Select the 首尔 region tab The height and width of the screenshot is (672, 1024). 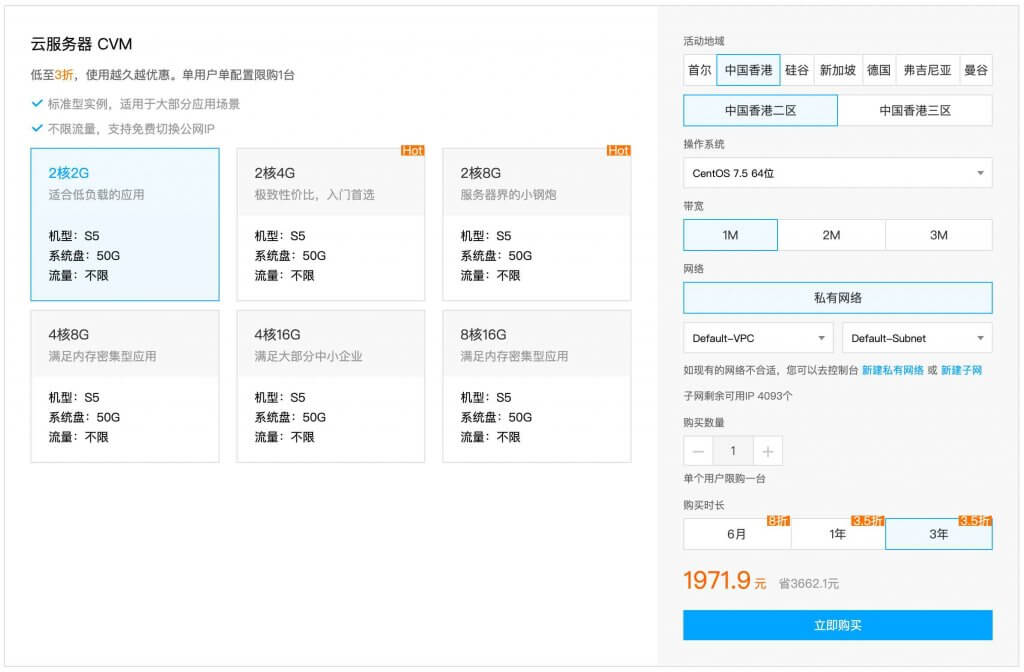tap(700, 70)
